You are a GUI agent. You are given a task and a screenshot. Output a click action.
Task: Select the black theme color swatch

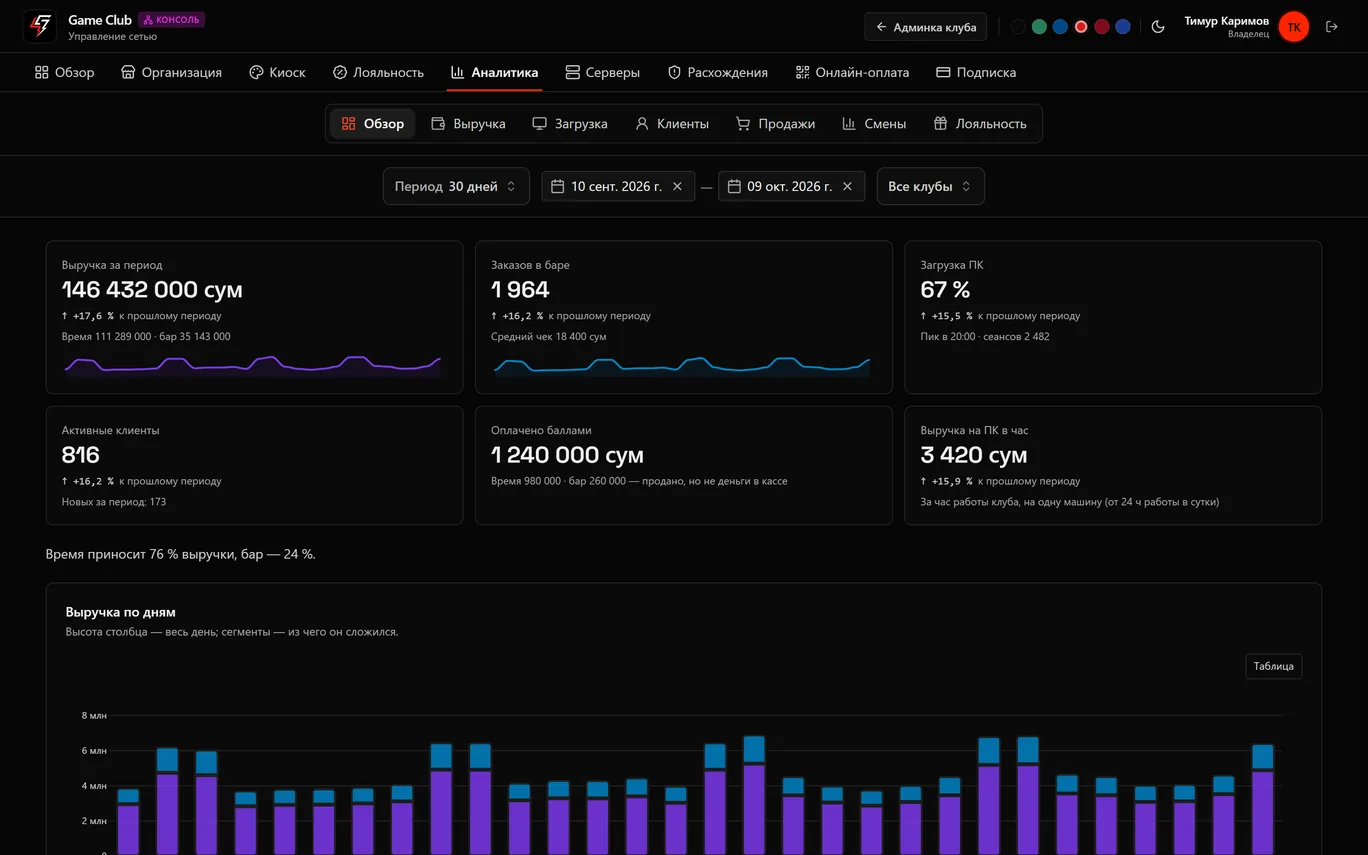point(1018,27)
